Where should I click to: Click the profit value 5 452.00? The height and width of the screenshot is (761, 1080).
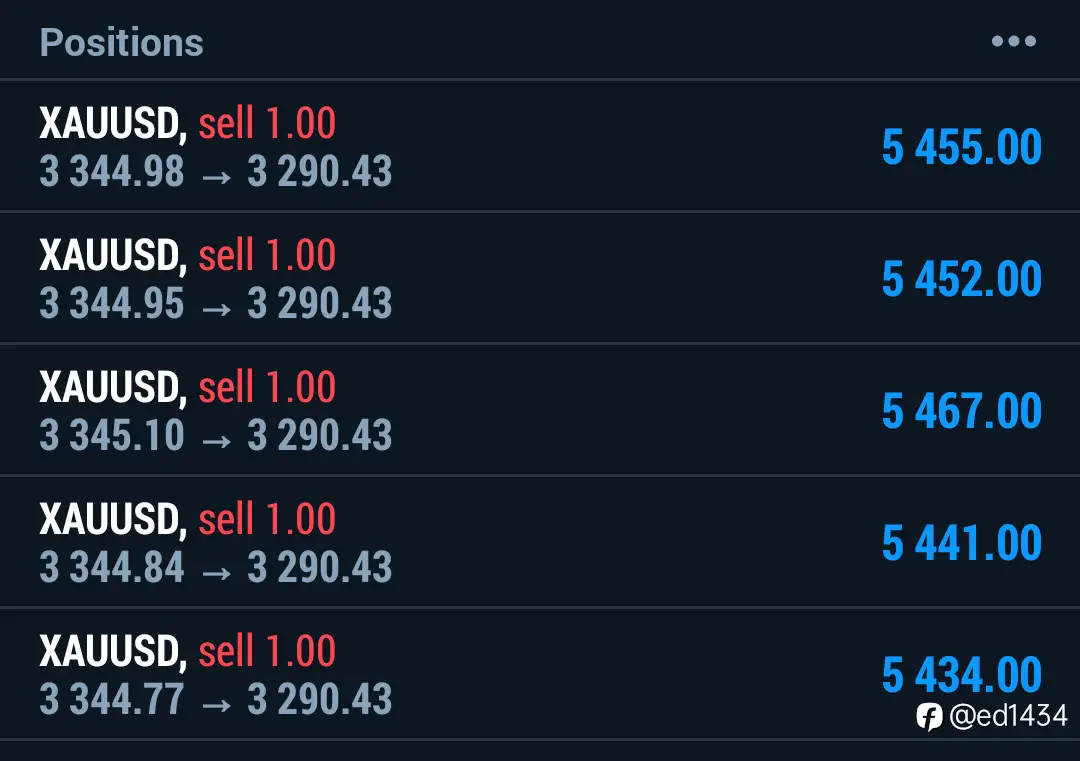(962, 280)
